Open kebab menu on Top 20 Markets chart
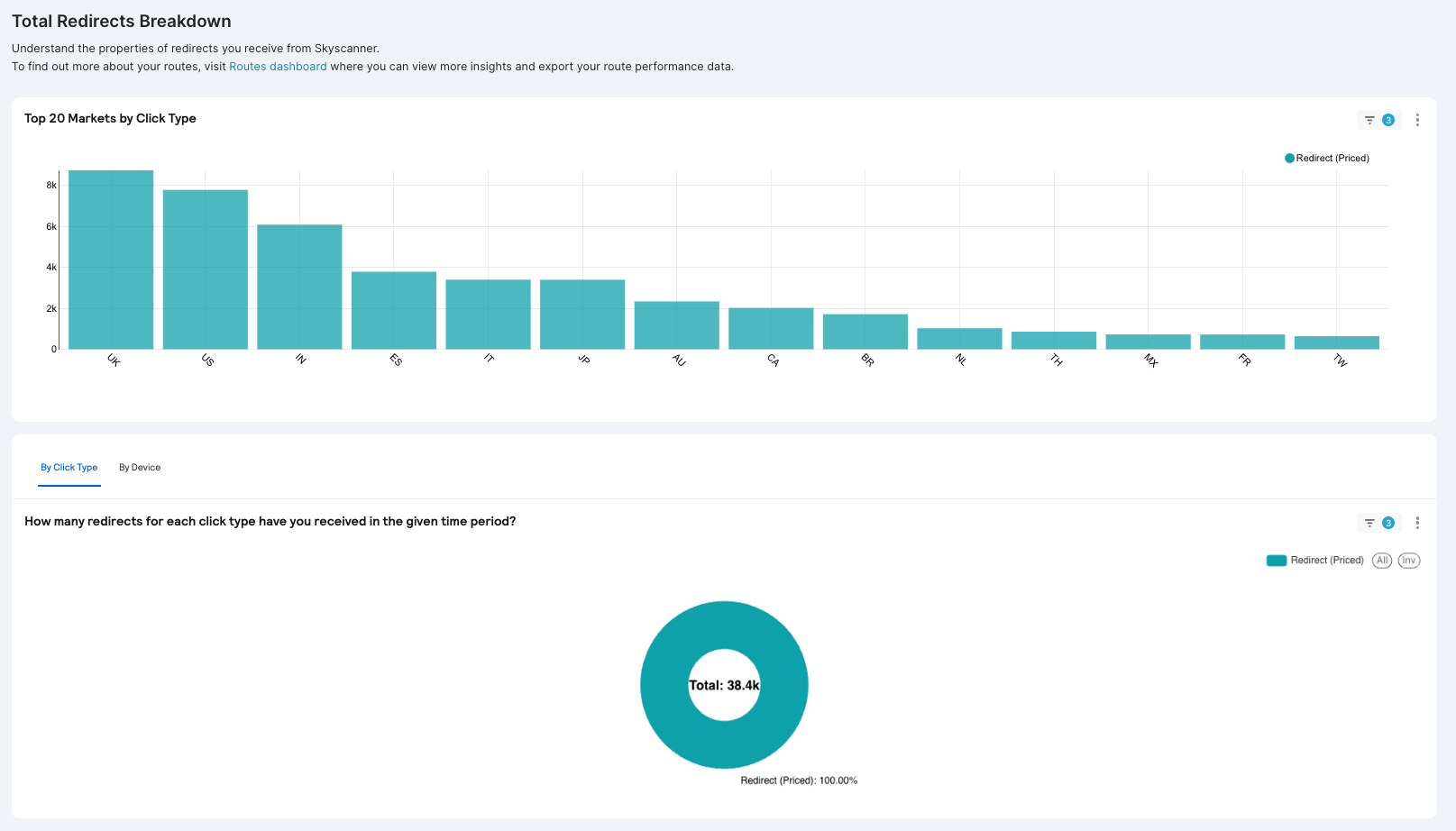 1417,120
